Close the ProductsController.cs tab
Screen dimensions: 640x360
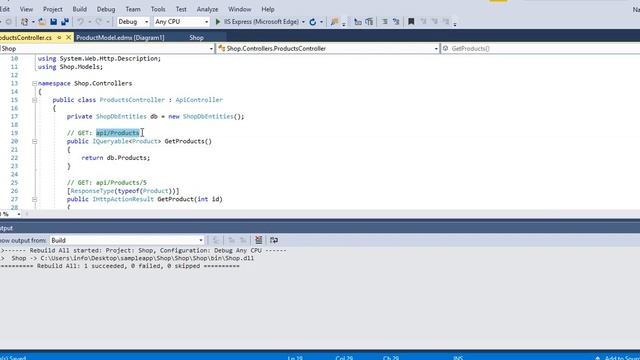pos(69,38)
